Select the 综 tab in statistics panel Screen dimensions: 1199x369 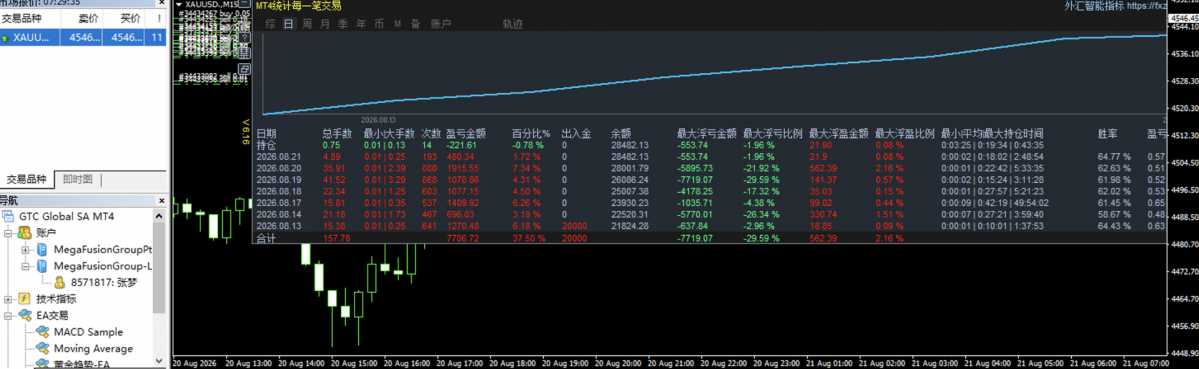pyautogui.click(x=270, y=24)
